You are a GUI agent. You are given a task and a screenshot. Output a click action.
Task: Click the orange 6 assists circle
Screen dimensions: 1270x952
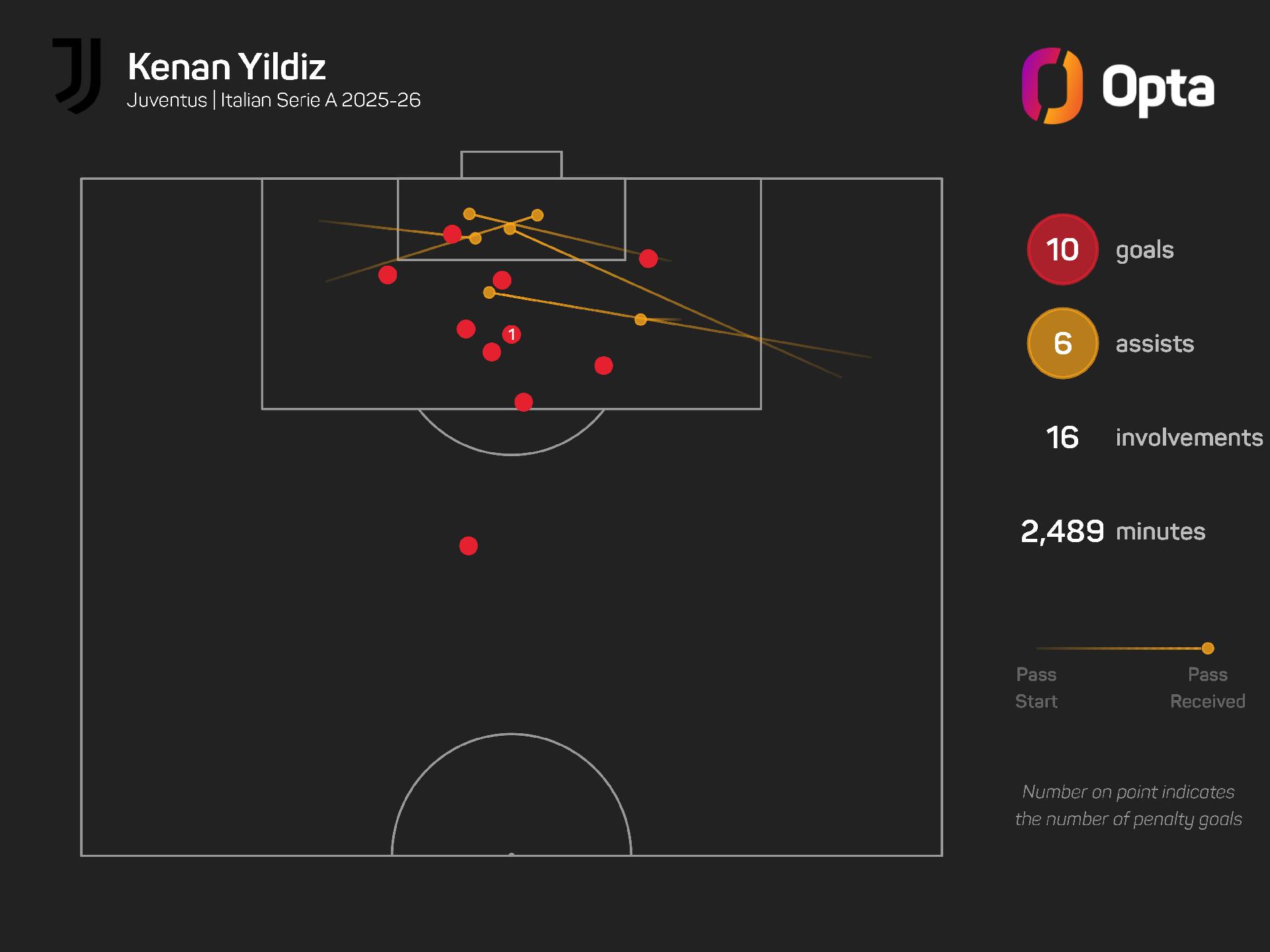pyautogui.click(x=1062, y=344)
